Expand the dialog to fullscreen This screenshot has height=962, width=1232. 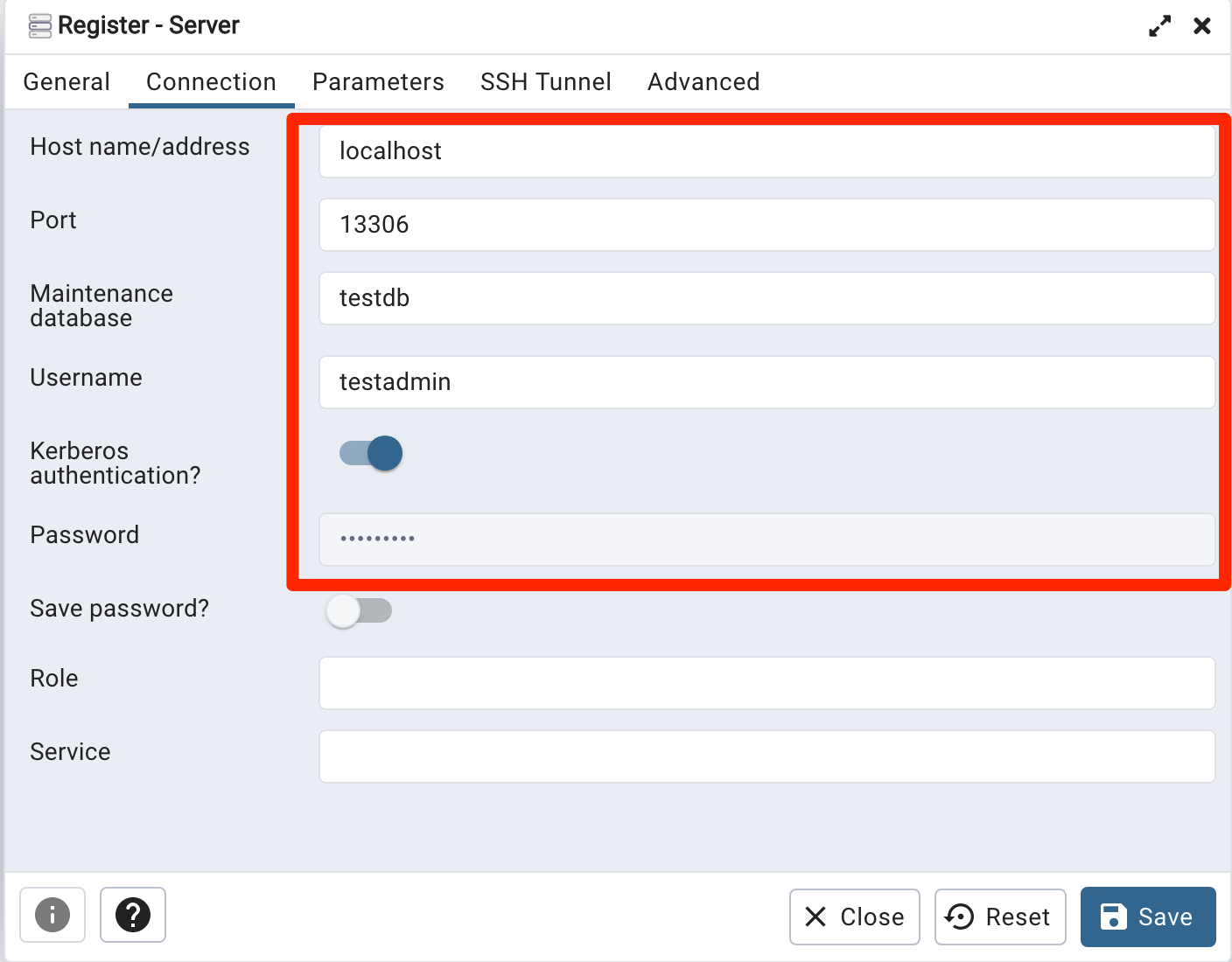(x=1158, y=25)
